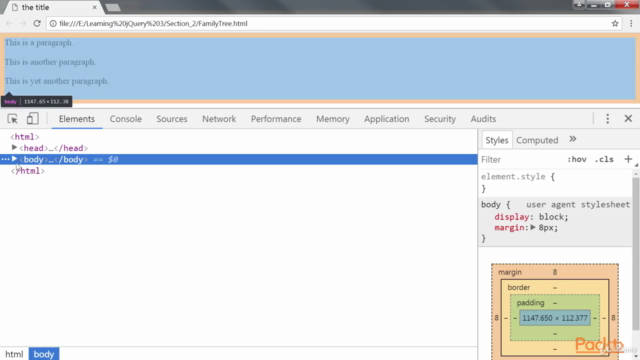The height and width of the screenshot is (360, 640).
Task: Click the browser back arrow
Action: coord(9,24)
